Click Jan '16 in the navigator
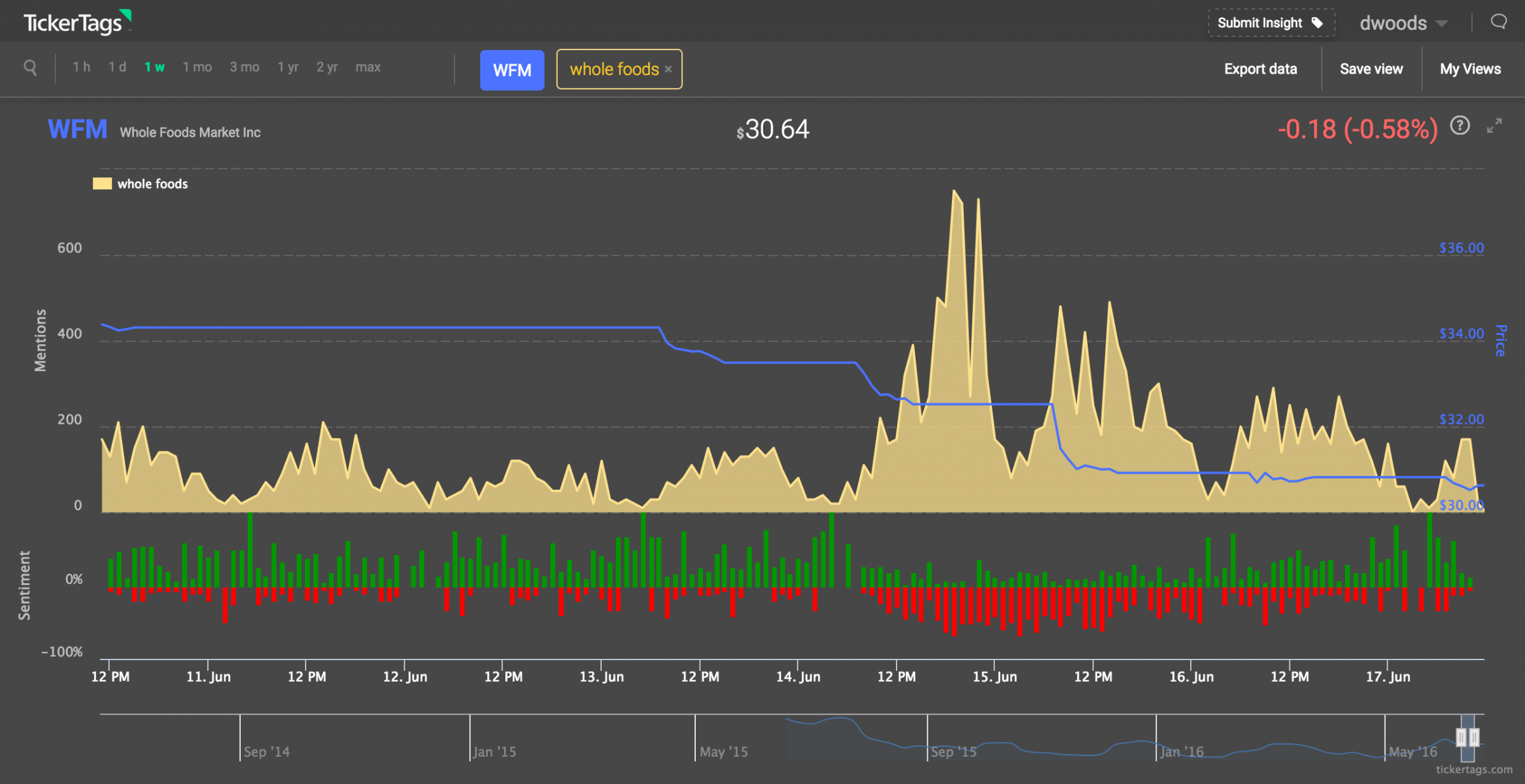The height and width of the screenshot is (784, 1525). click(x=1182, y=752)
